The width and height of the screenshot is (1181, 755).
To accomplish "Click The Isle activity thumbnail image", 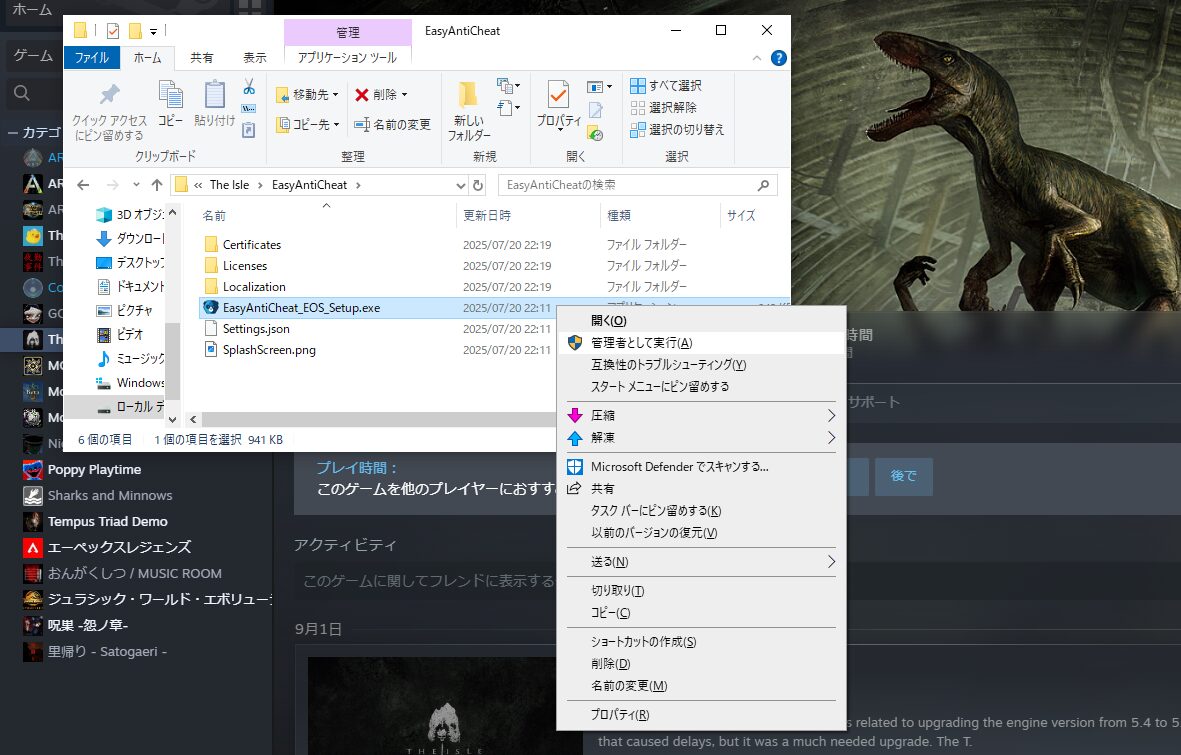I will tap(444, 706).
